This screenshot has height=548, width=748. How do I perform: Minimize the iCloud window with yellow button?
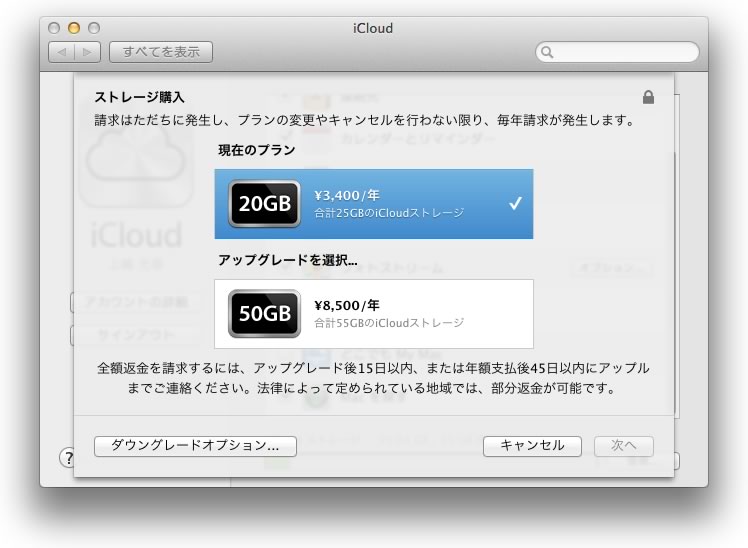[73, 28]
